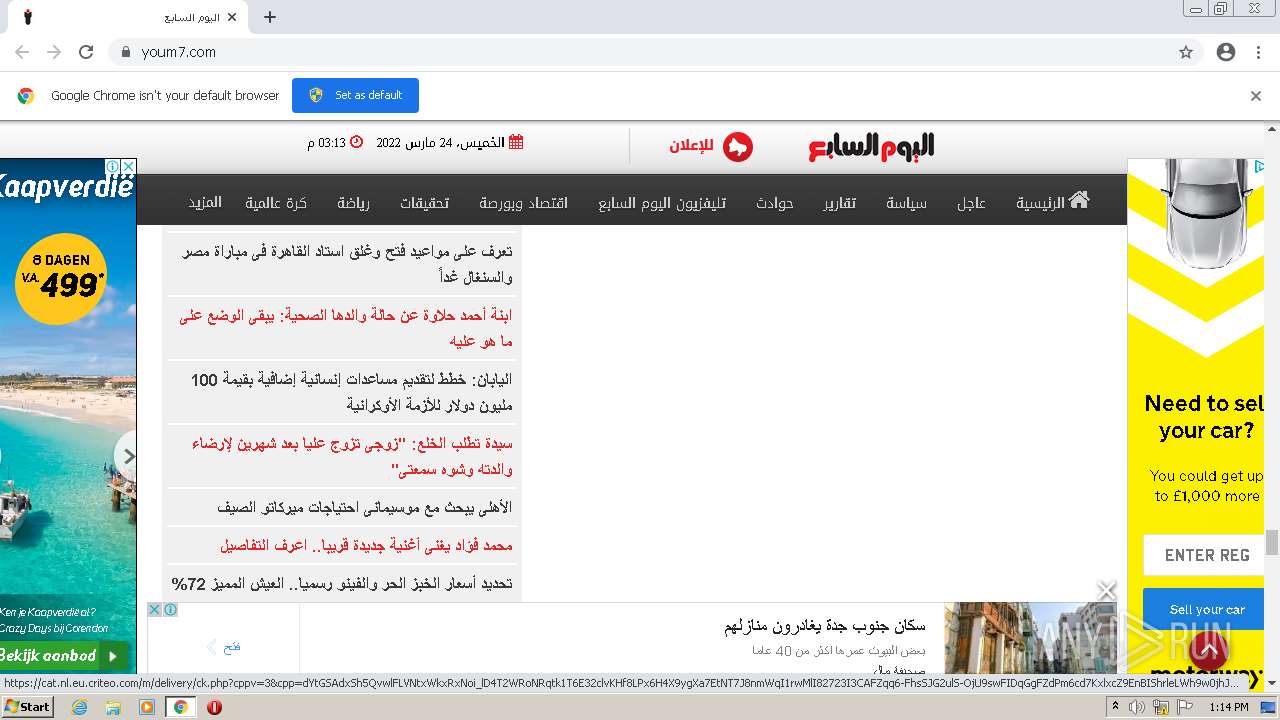Open ad headline سكان جنوب جدة يغادرون منازلهم
Viewport: 1280px width, 720px height.
tap(825, 626)
